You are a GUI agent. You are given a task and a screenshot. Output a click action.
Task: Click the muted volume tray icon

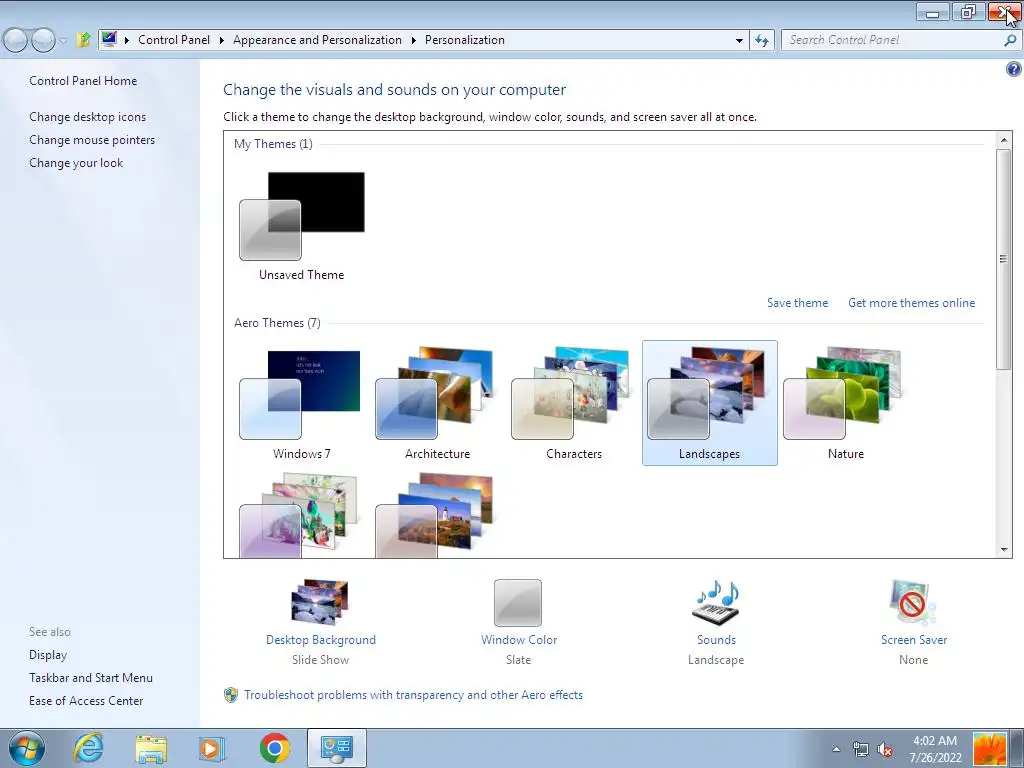[x=886, y=749]
